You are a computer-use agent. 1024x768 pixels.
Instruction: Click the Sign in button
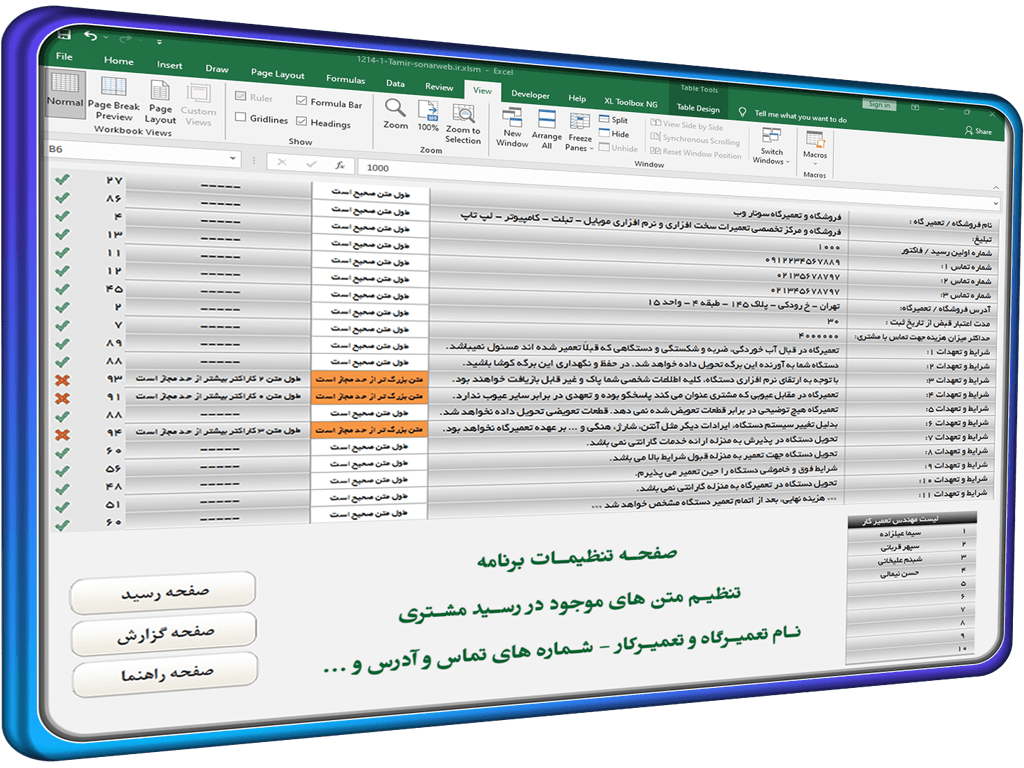point(879,104)
